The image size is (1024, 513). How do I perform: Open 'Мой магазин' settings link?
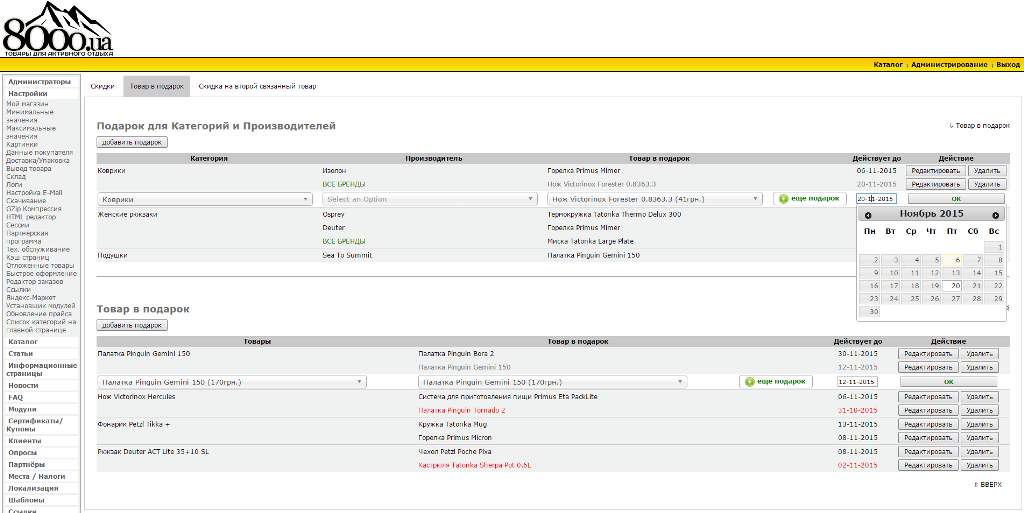pos(27,104)
